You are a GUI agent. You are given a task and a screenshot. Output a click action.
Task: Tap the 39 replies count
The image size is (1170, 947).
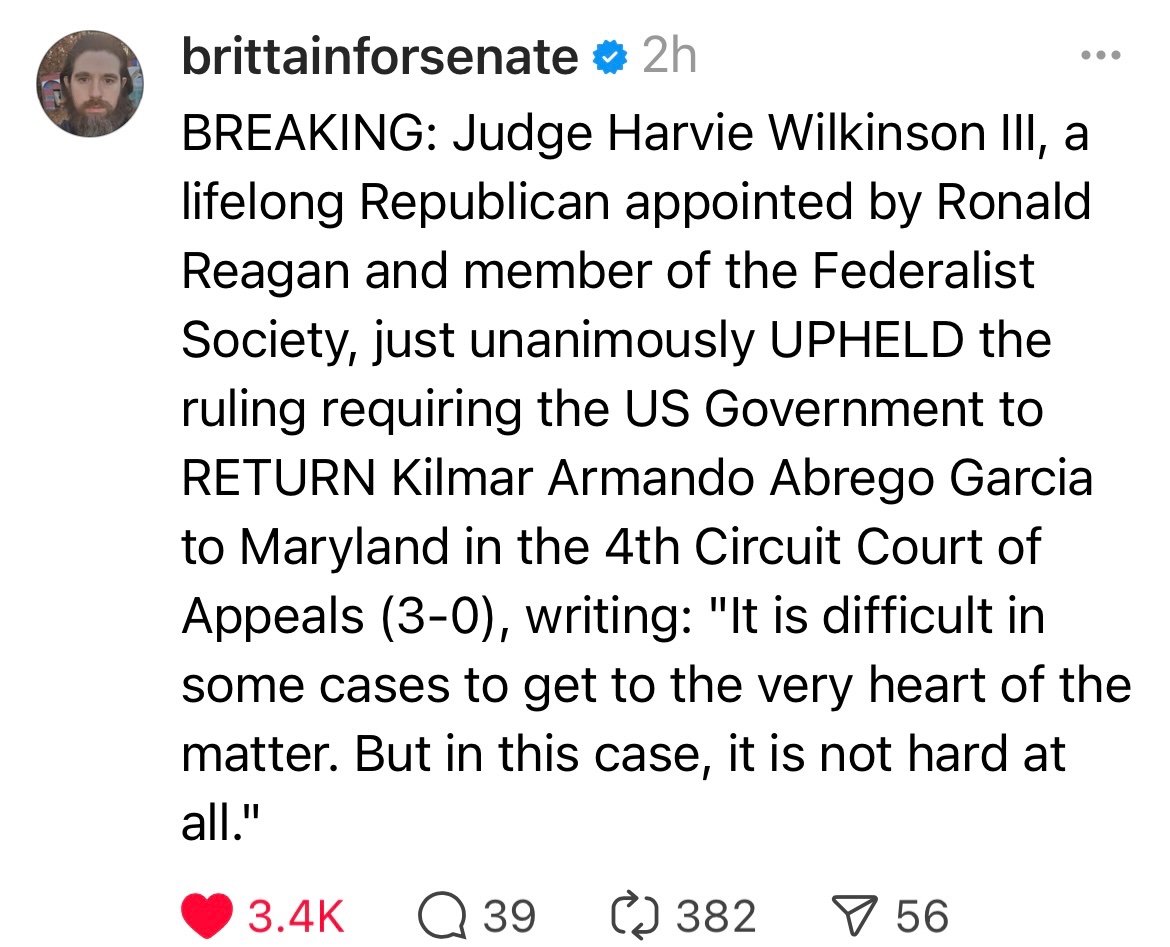click(510, 916)
